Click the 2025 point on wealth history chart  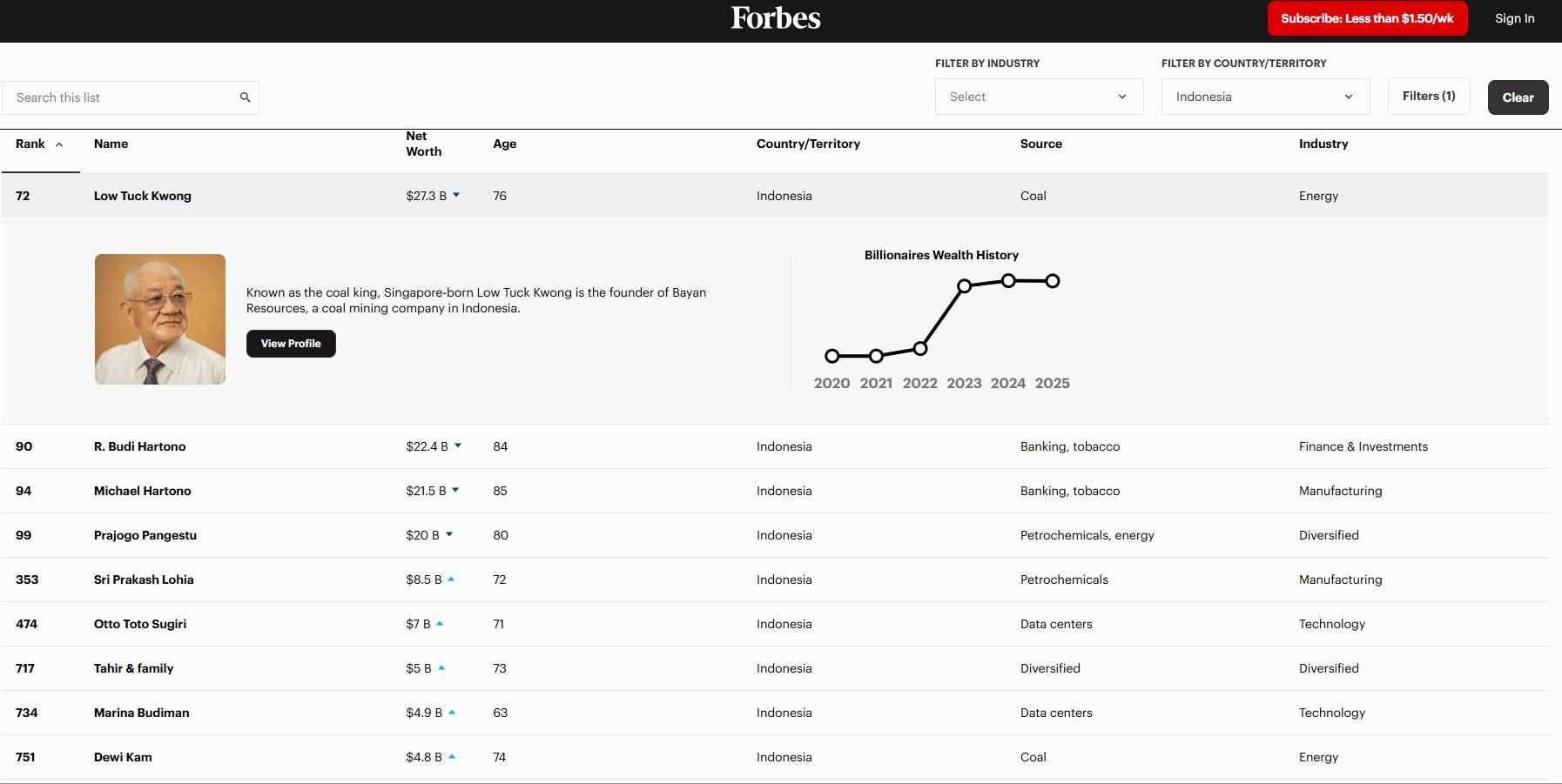coord(1052,281)
